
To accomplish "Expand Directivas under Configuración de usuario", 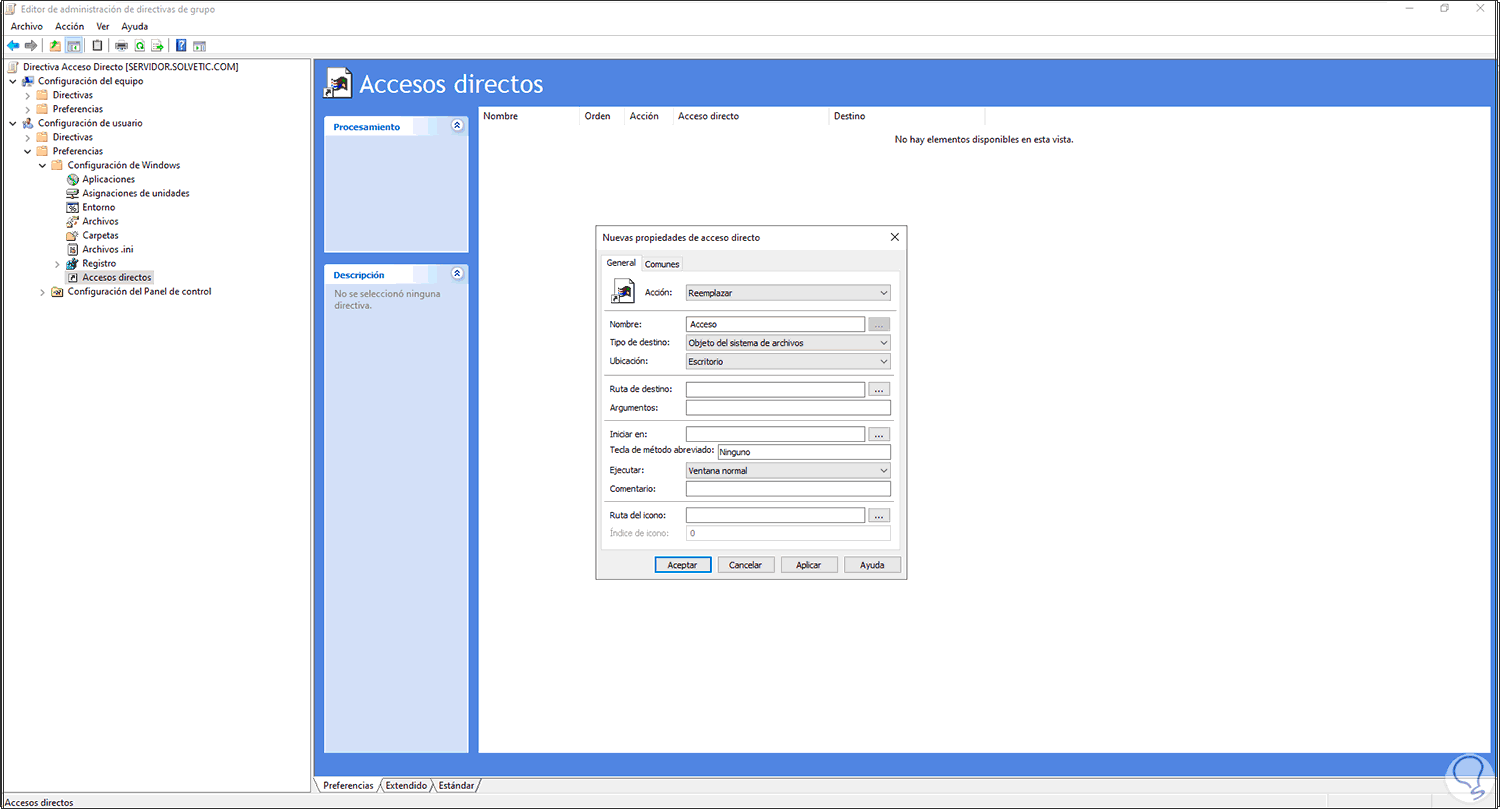I will point(27,137).
